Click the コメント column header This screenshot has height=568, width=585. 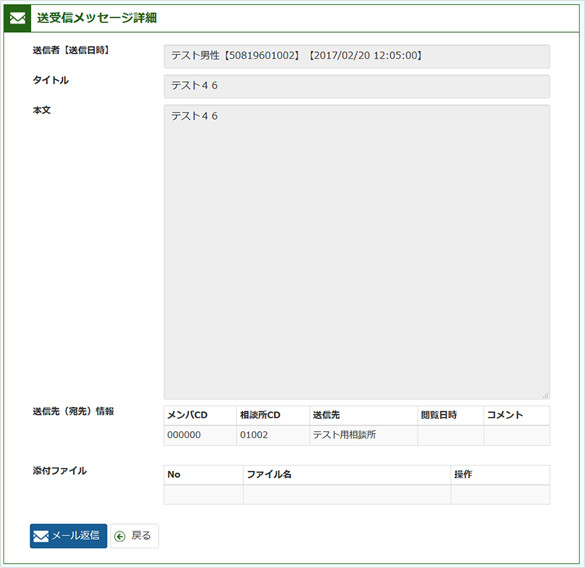pos(505,415)
